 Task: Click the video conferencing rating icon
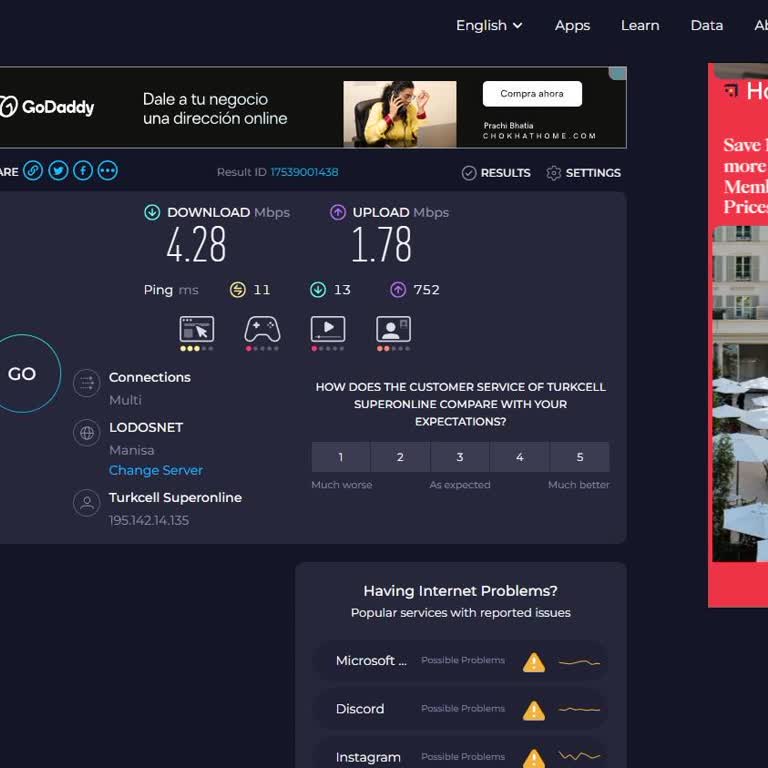[393, 329]
